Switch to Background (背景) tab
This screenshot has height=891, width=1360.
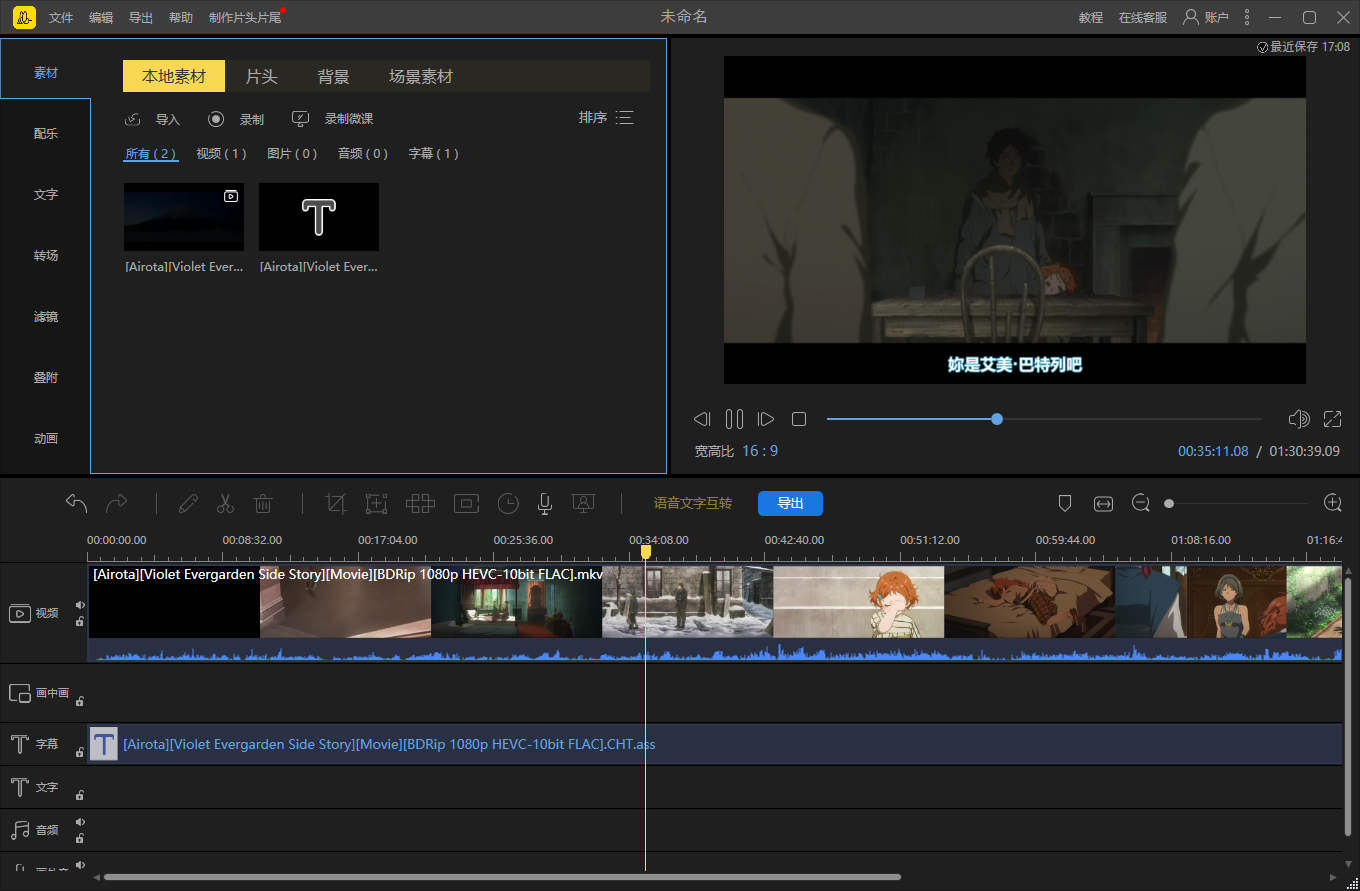(x=333, y=76)
